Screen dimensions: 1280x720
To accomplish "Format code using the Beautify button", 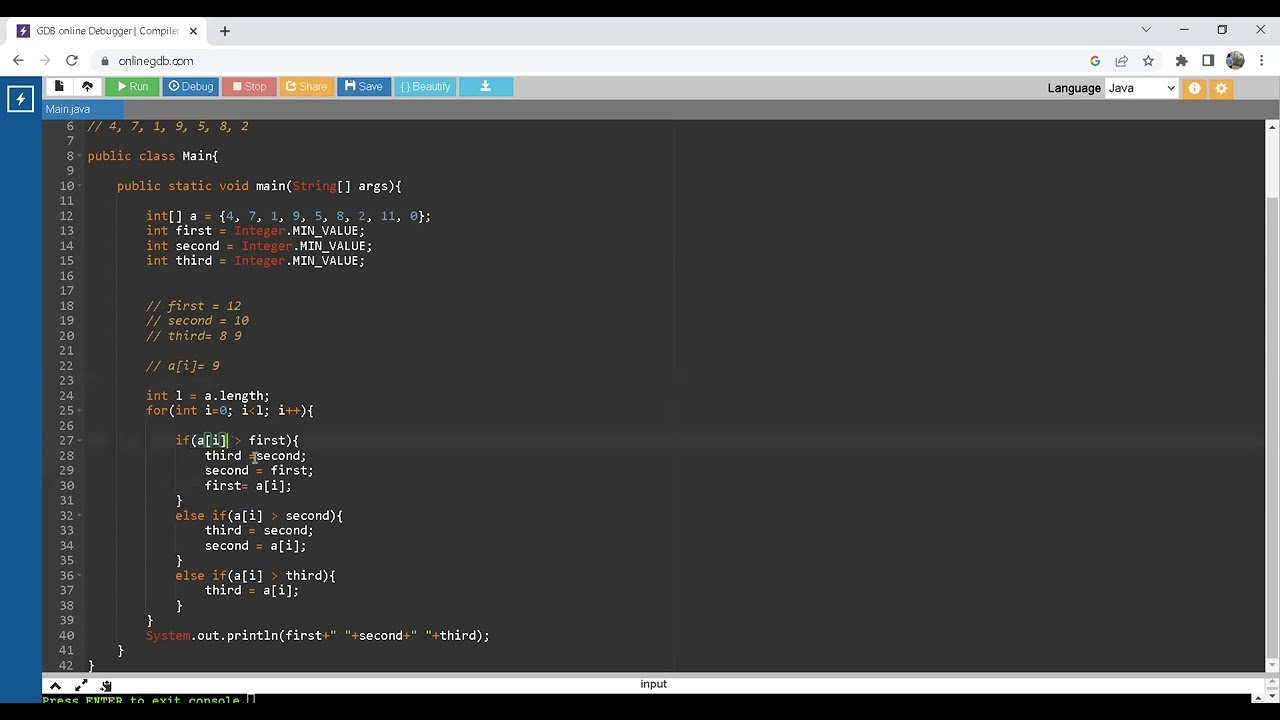I will click(x=425, y=87).
